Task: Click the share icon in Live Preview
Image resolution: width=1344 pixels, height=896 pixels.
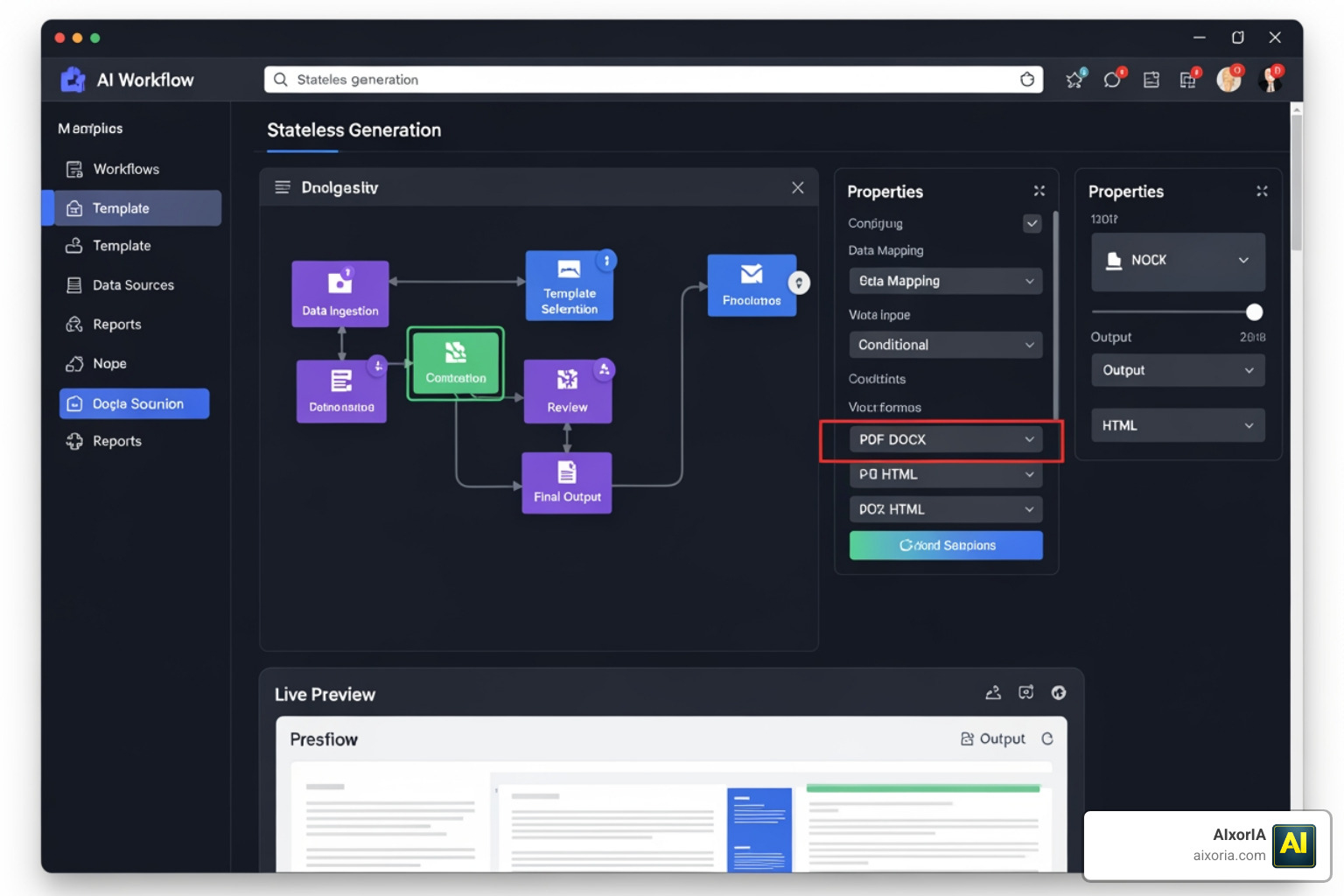Action: (993, 693)
